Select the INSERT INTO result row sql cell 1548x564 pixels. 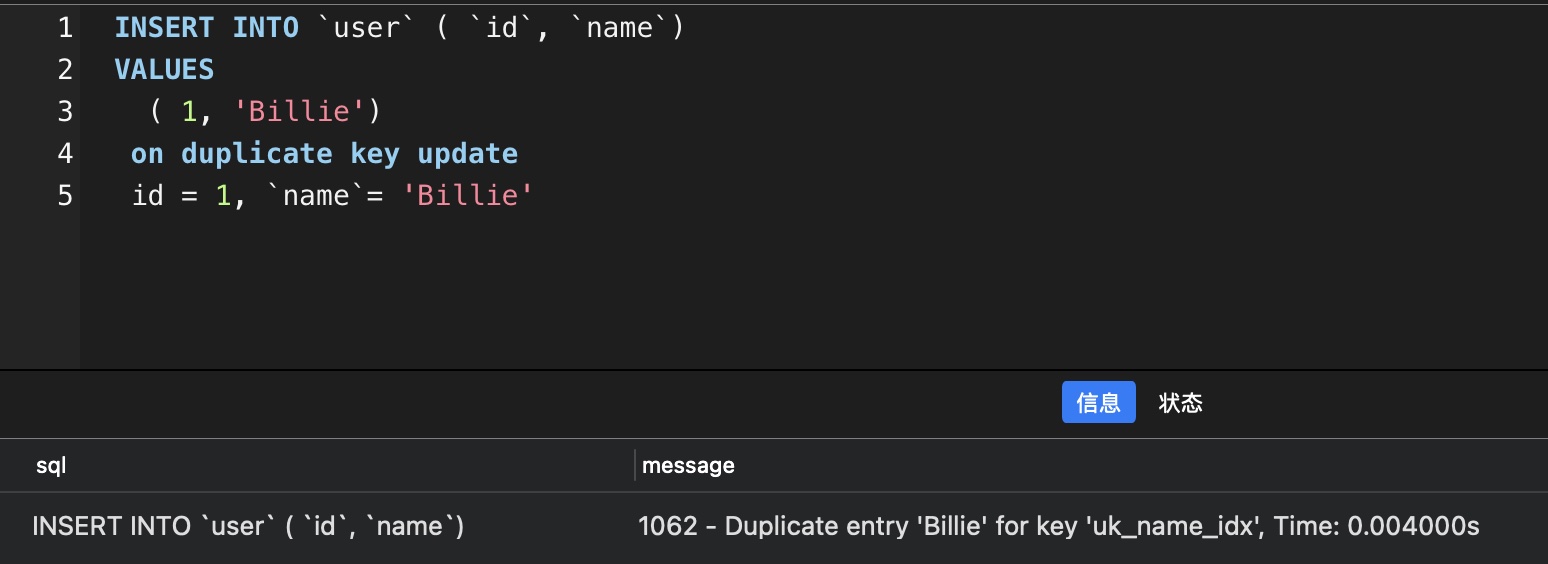[248, 526]
